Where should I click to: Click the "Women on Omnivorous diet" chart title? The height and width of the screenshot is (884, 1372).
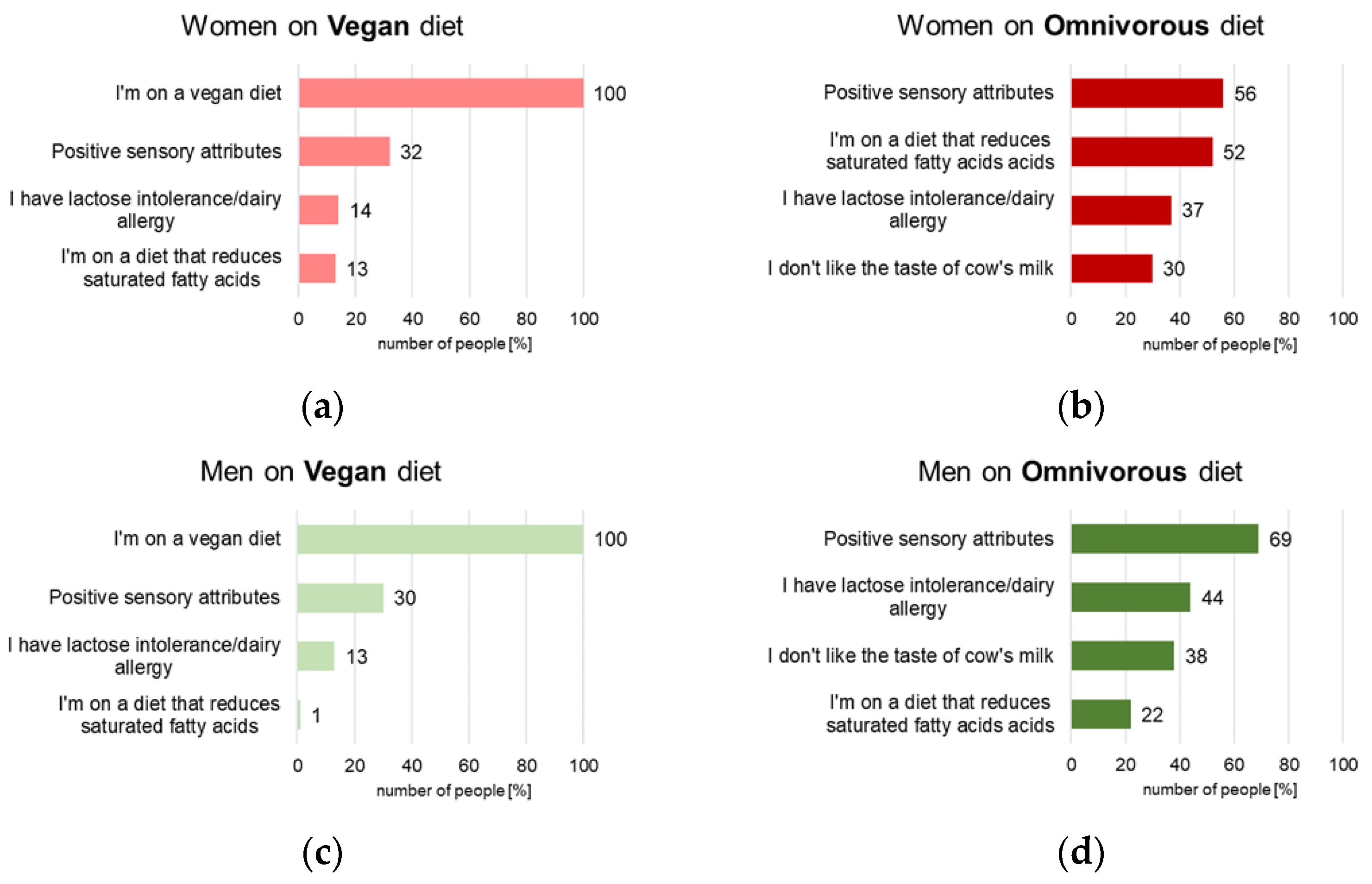click(x=1080, y=26)
